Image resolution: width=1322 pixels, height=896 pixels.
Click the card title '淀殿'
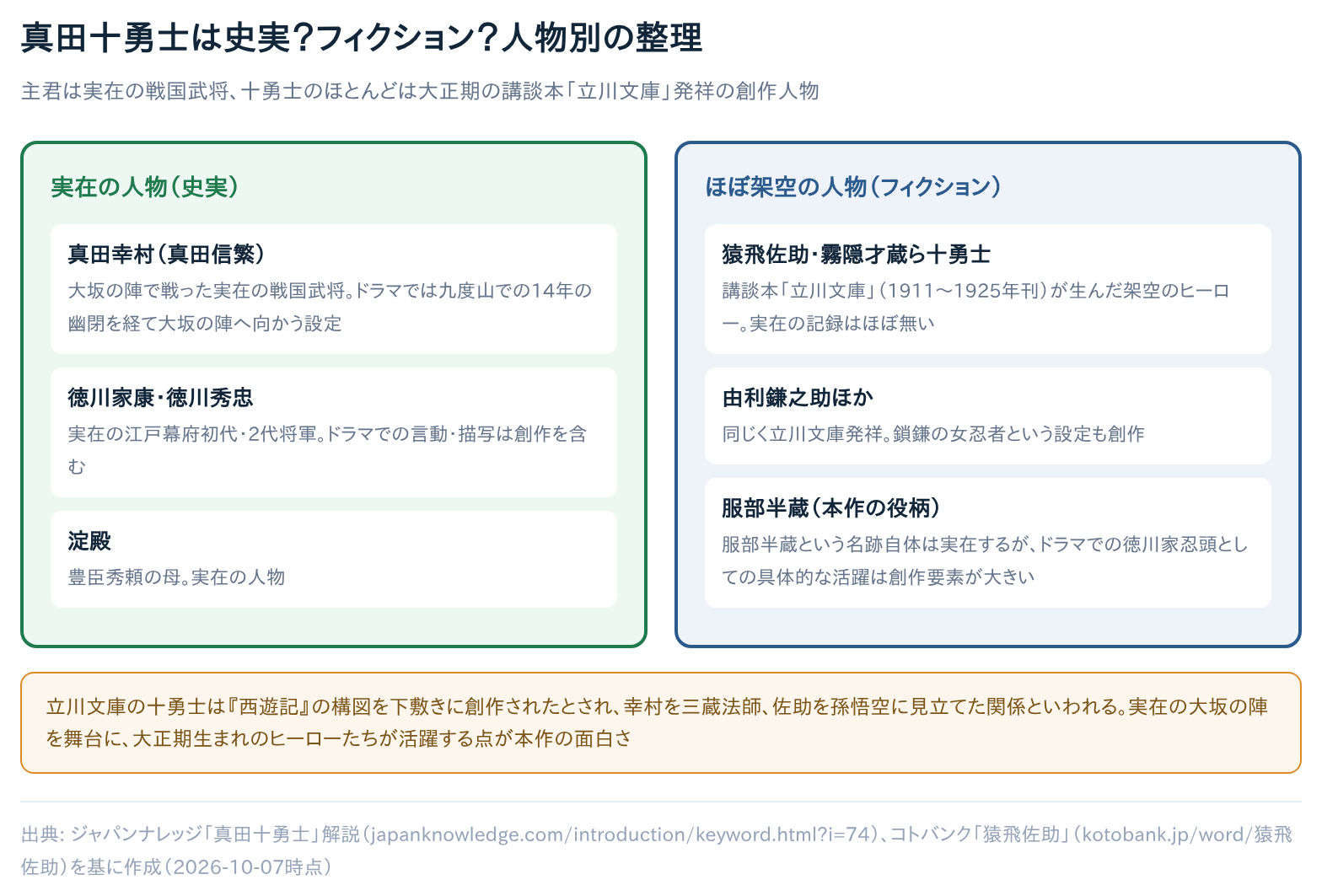point(89,540)
